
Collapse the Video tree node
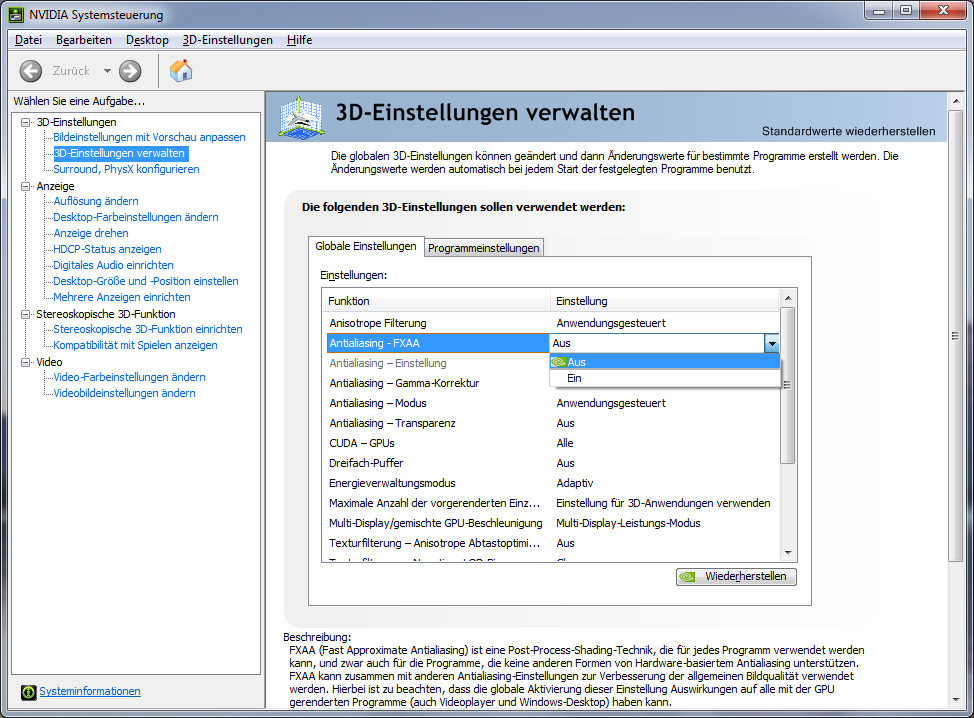[25, 362]
